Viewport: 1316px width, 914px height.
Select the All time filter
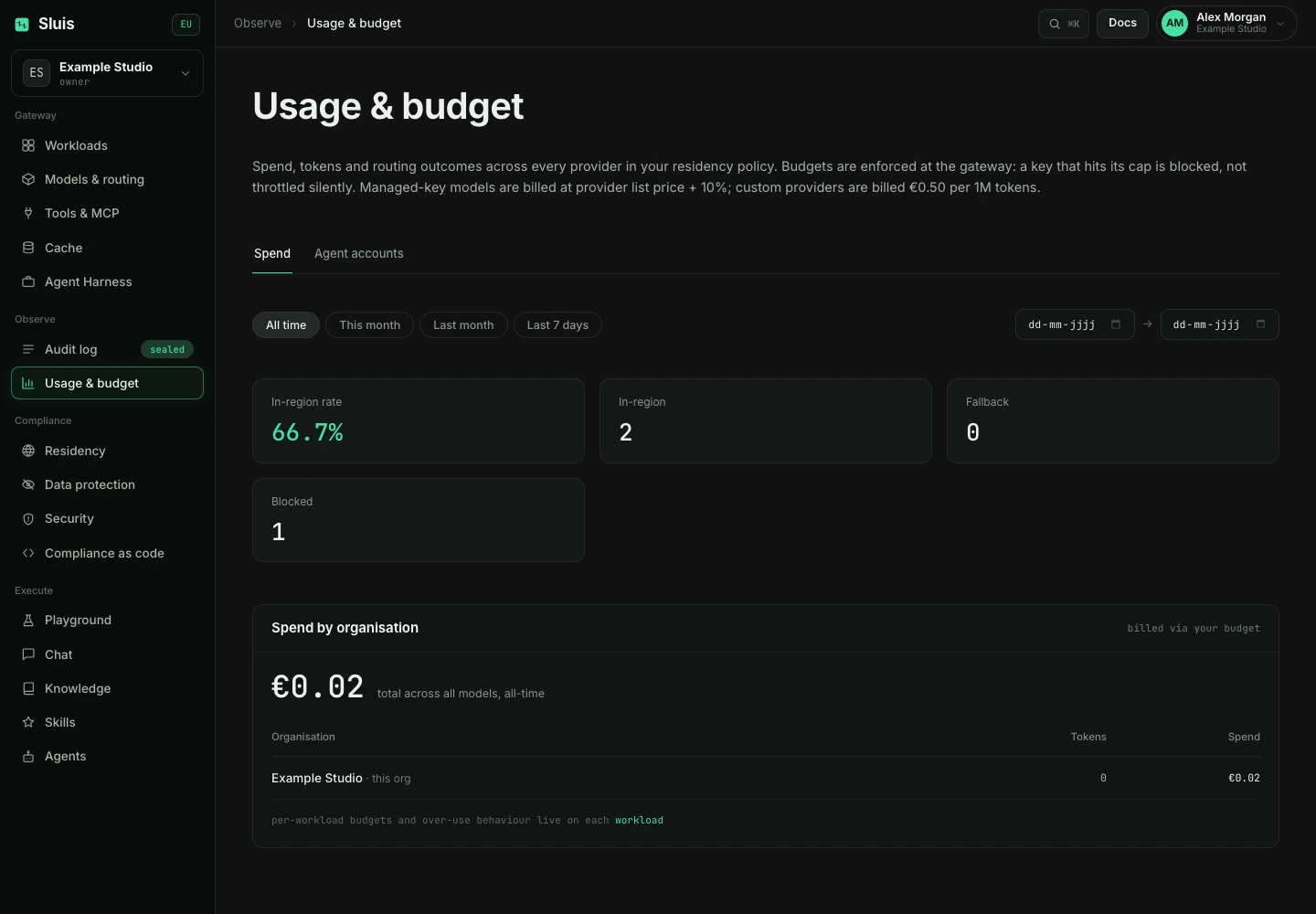[286, 325]
